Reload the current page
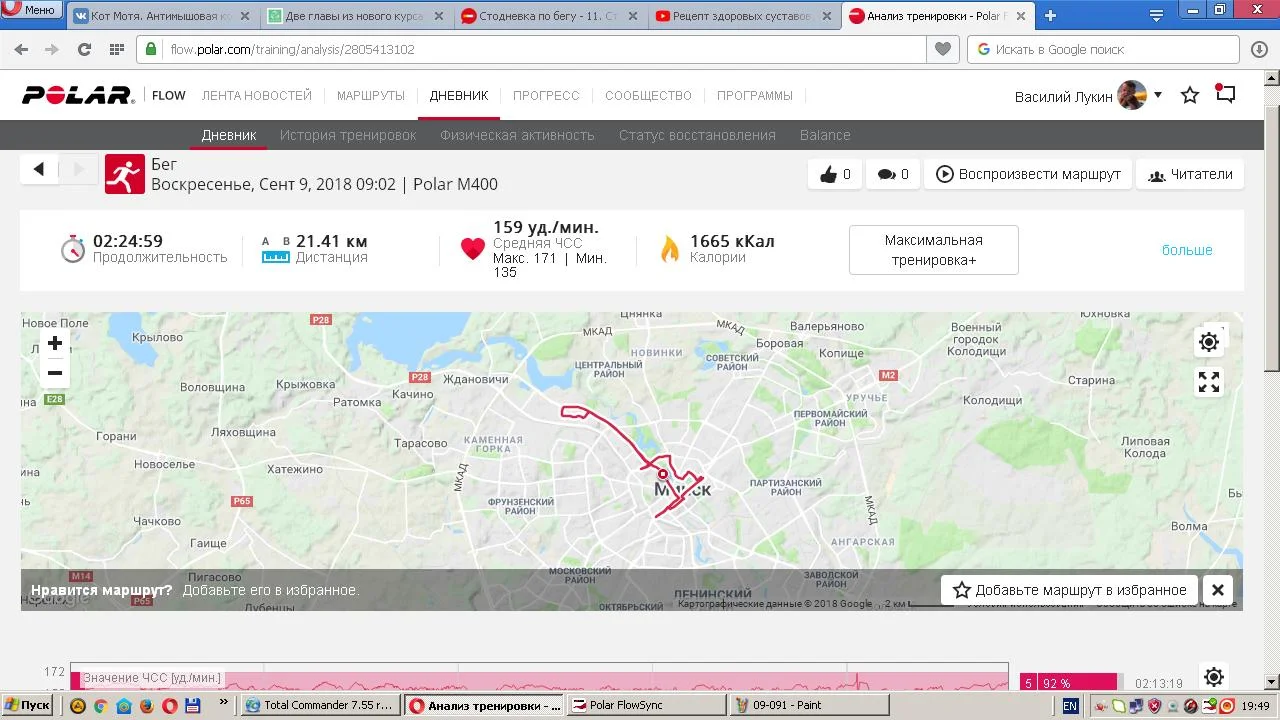The width and height of the screenshot is (1280, 720). pyautogui.click(x=84, y=49)
